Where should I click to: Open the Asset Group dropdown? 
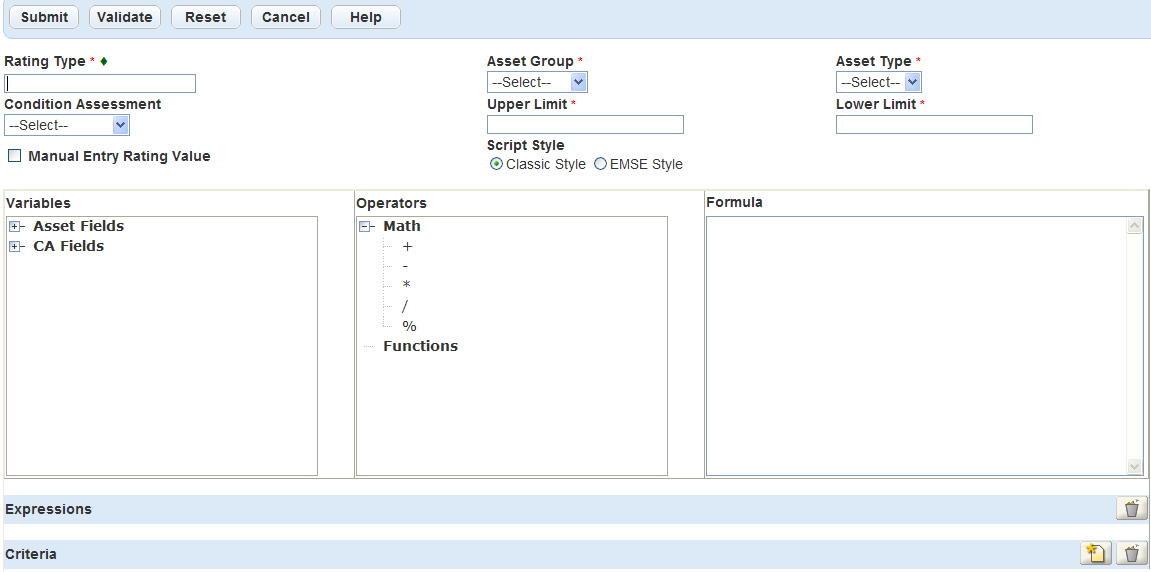coord(537,82)
